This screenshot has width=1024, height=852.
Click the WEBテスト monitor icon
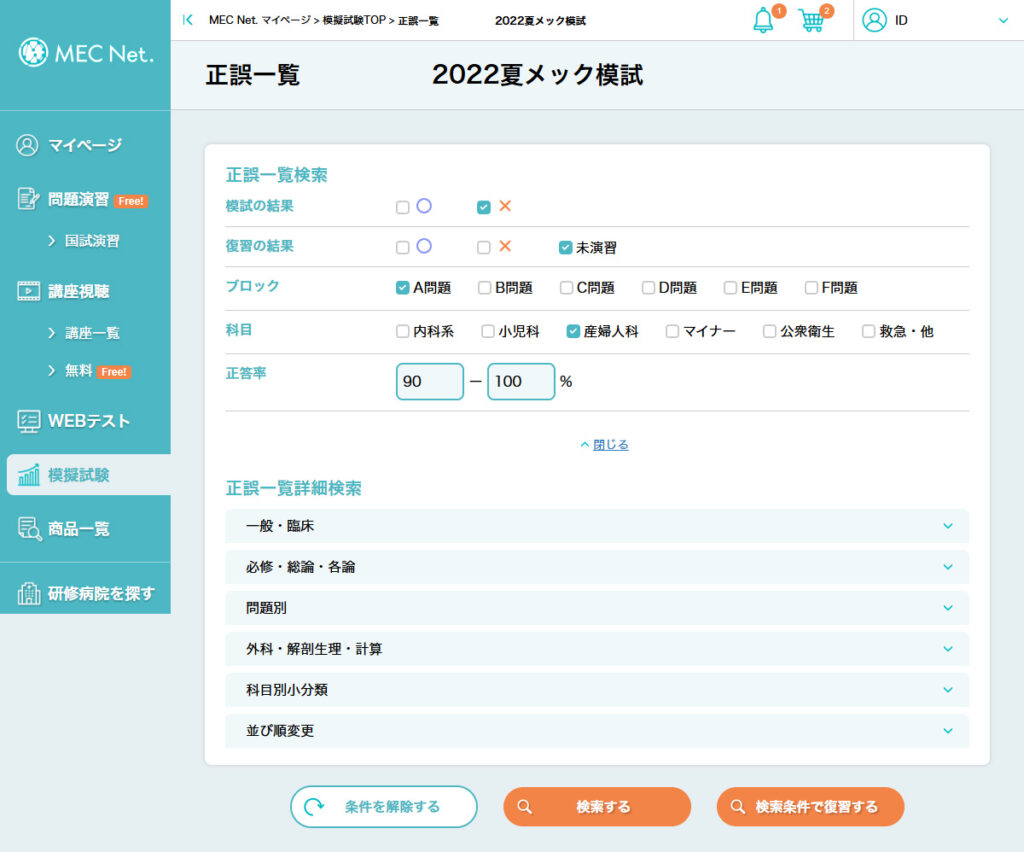(28, 421)
